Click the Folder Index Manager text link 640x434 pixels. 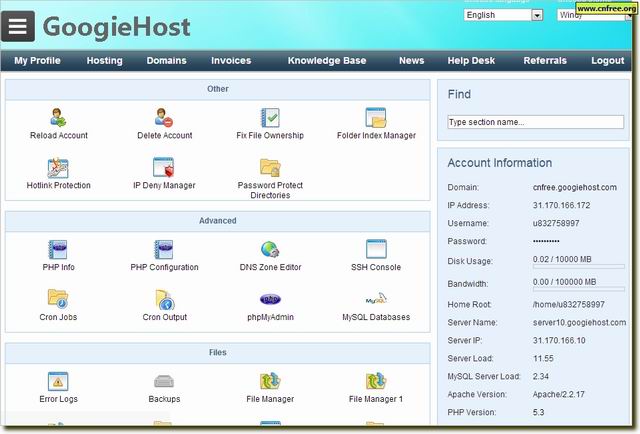pyautogui.click(x=376, y=136)
